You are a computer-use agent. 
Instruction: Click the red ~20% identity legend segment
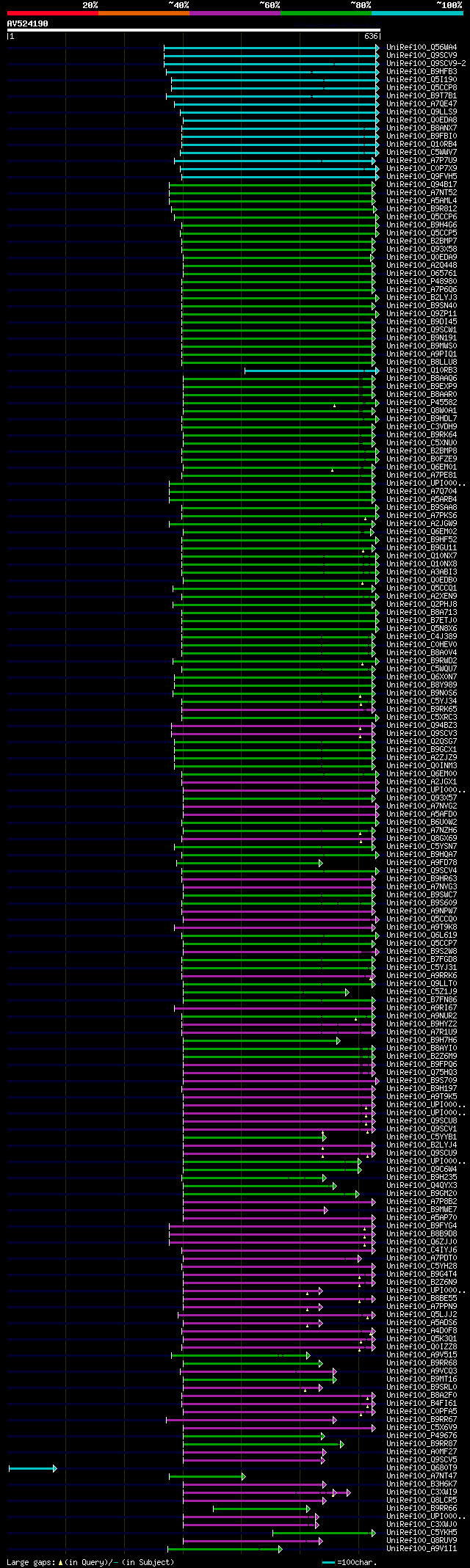52,13
